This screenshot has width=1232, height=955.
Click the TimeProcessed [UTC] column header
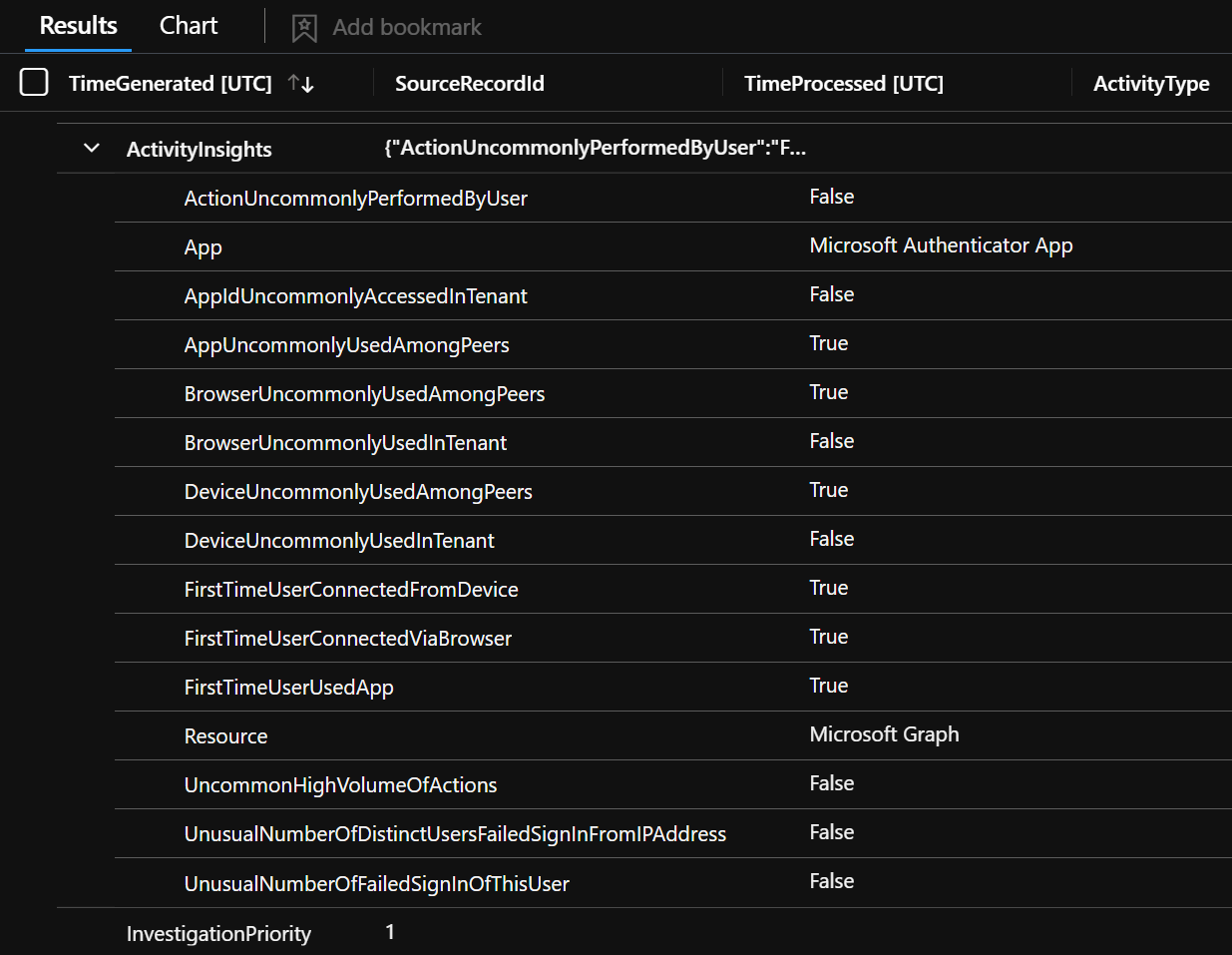point(843,83)
